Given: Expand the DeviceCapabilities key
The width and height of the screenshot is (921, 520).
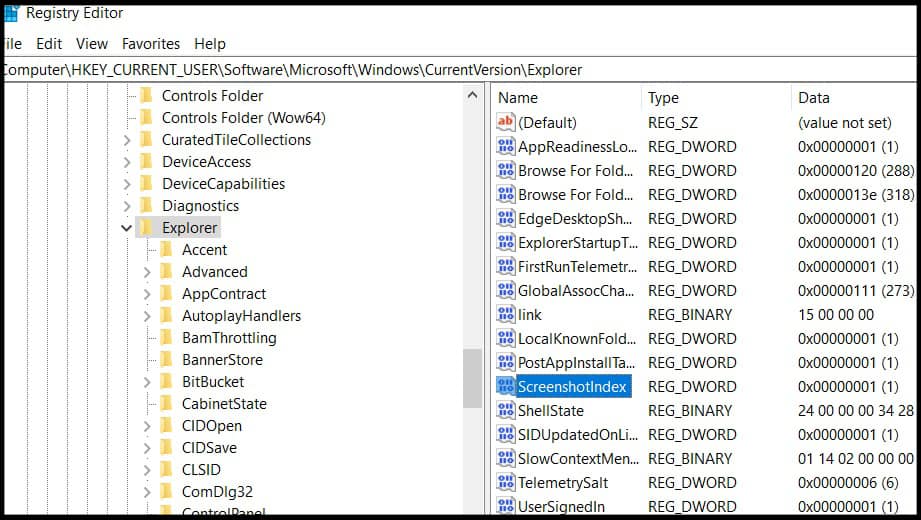Looking at the screenshot, I should pyautogui.click(x=127, y=184).
